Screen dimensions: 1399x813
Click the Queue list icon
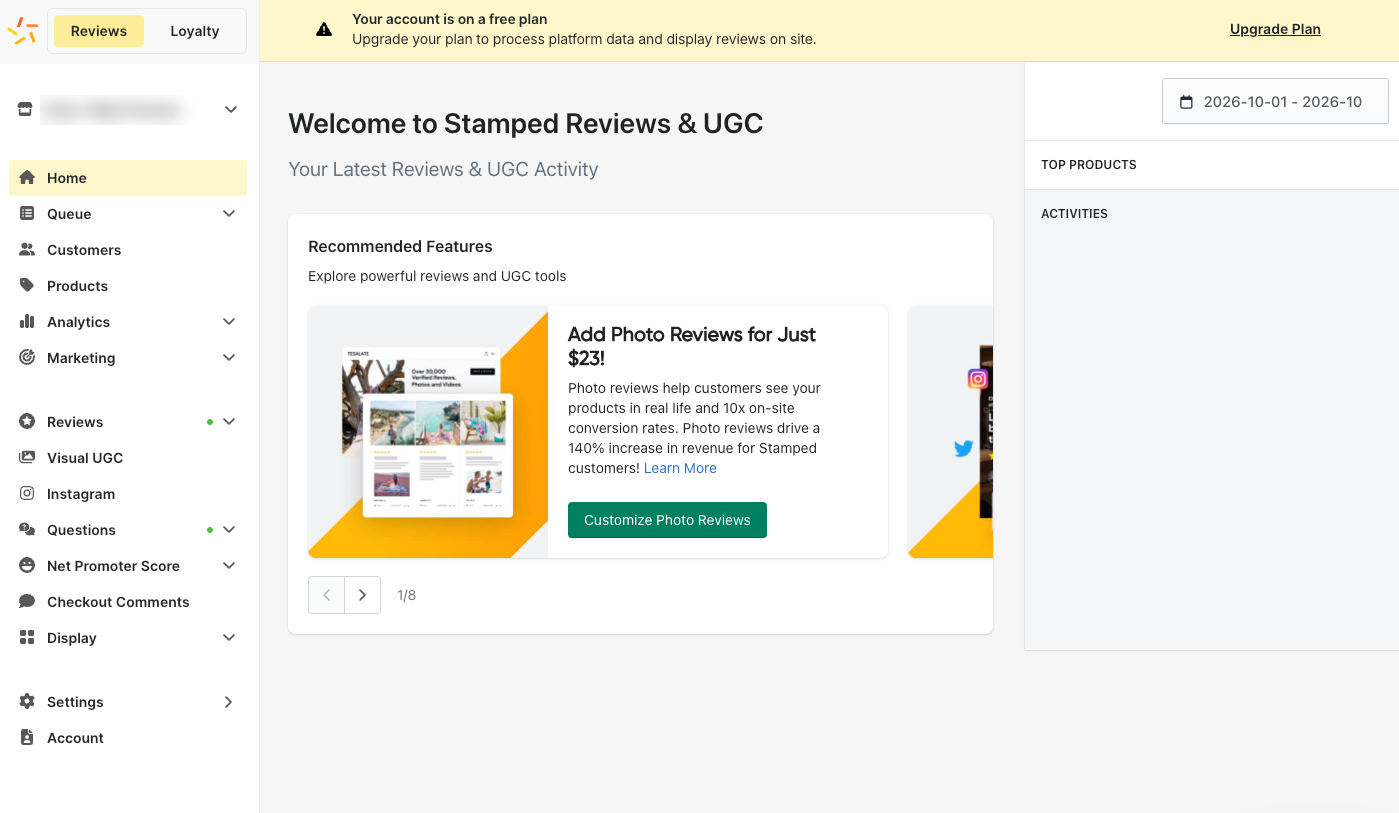point(27,214)
